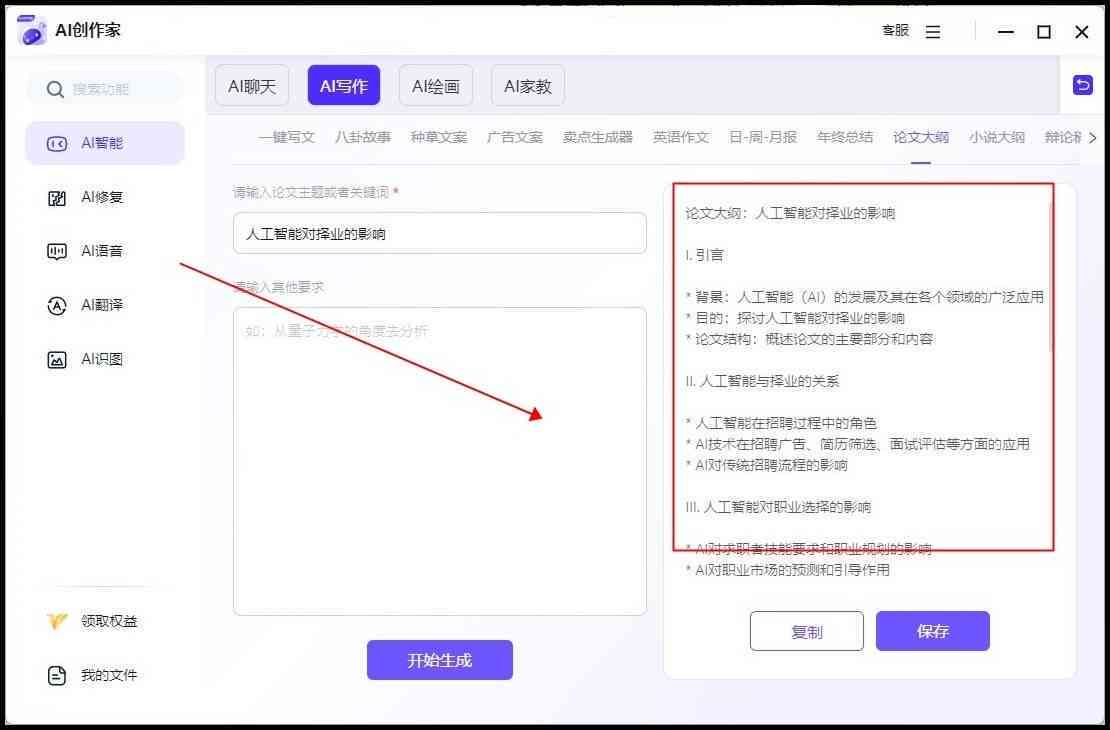
Task: Open 我的文件 in the sidebar
Action: (105, 675)
